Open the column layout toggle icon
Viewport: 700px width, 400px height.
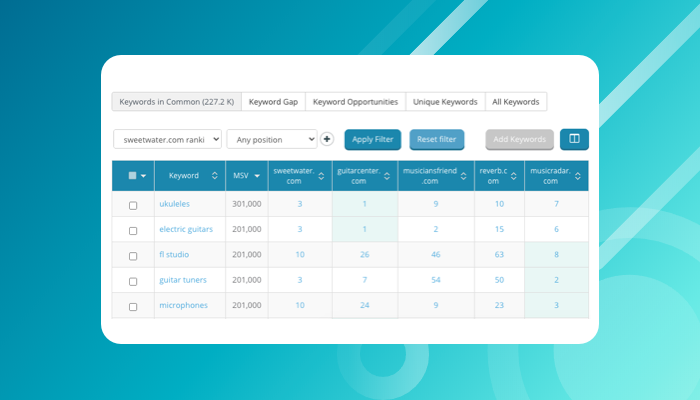[574, 139]
